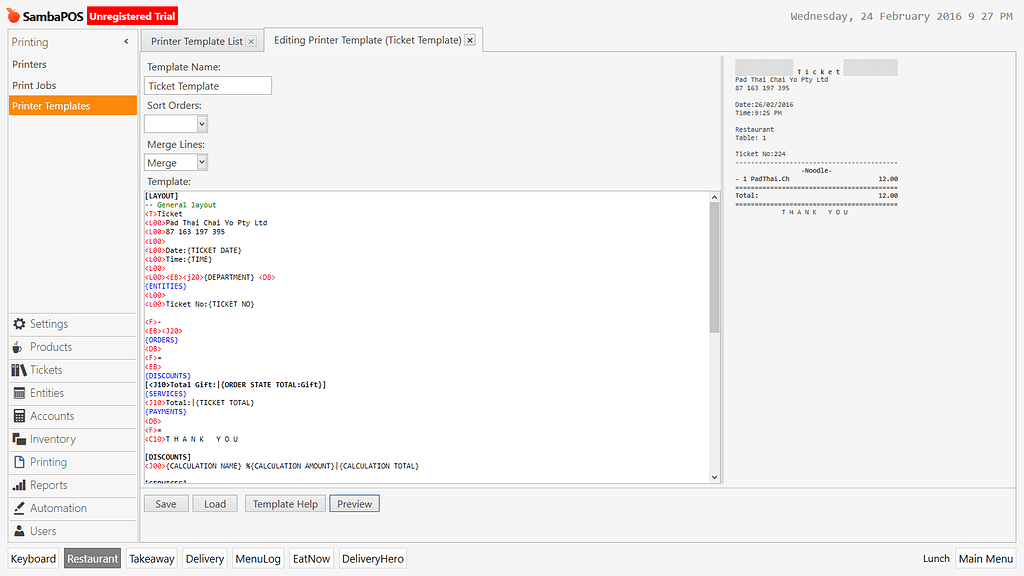Open the Accounts calculator icon section
Image resolution: width=1024 pixels, height=576 pixels.
(x=20, y=416)
